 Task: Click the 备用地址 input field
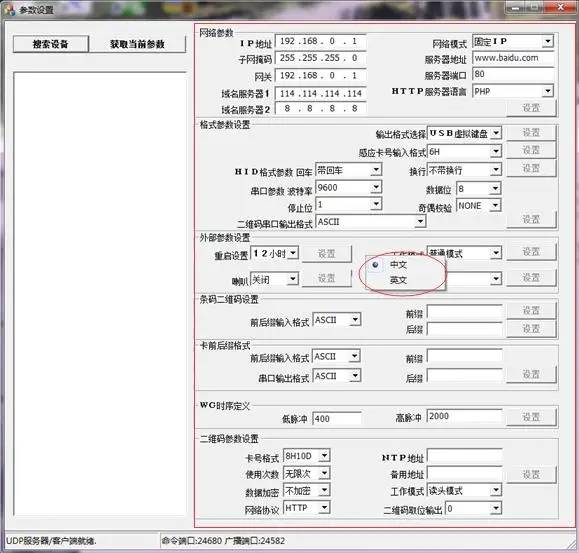pos(465,474)
